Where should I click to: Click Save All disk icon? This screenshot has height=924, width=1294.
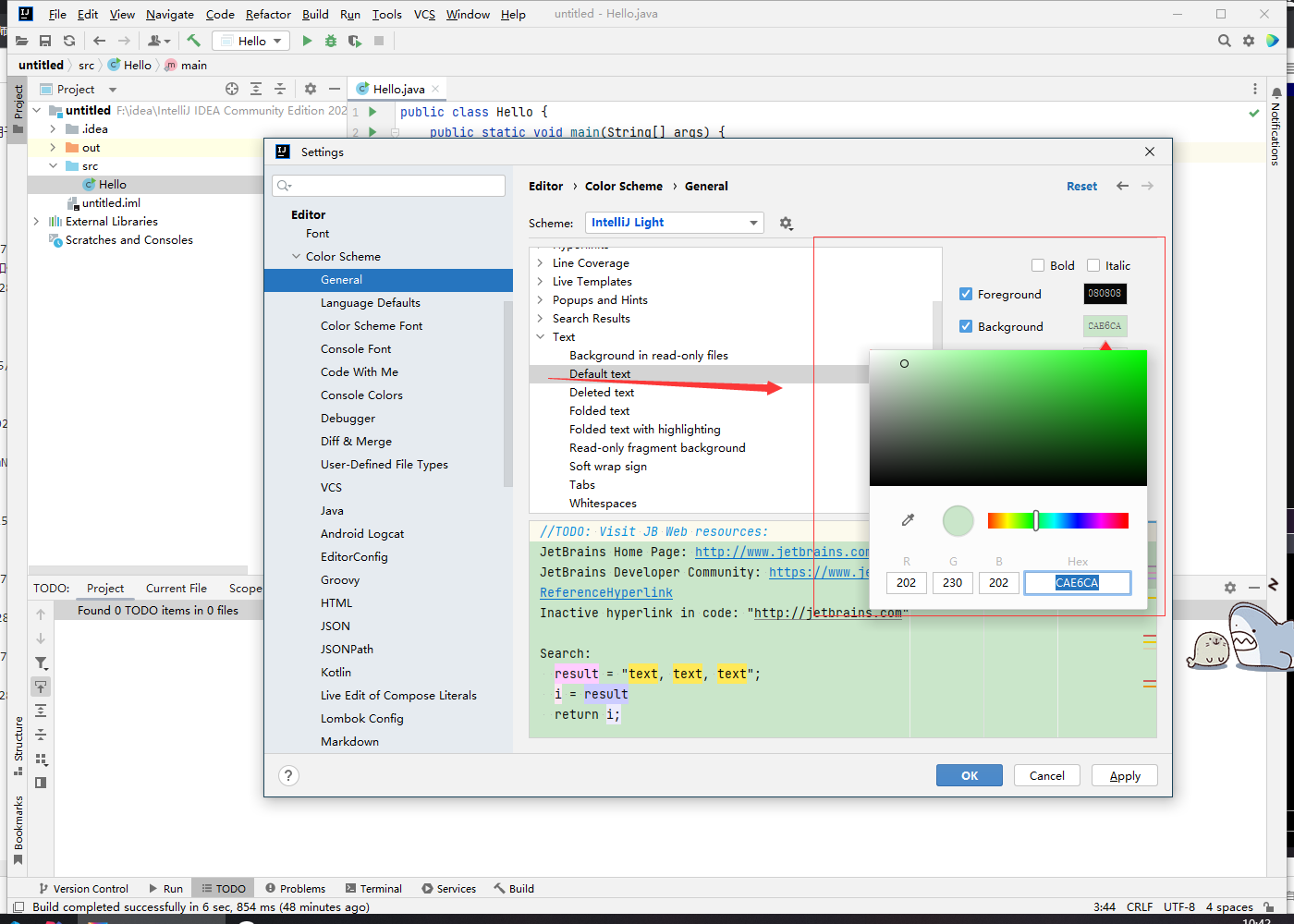45,41
